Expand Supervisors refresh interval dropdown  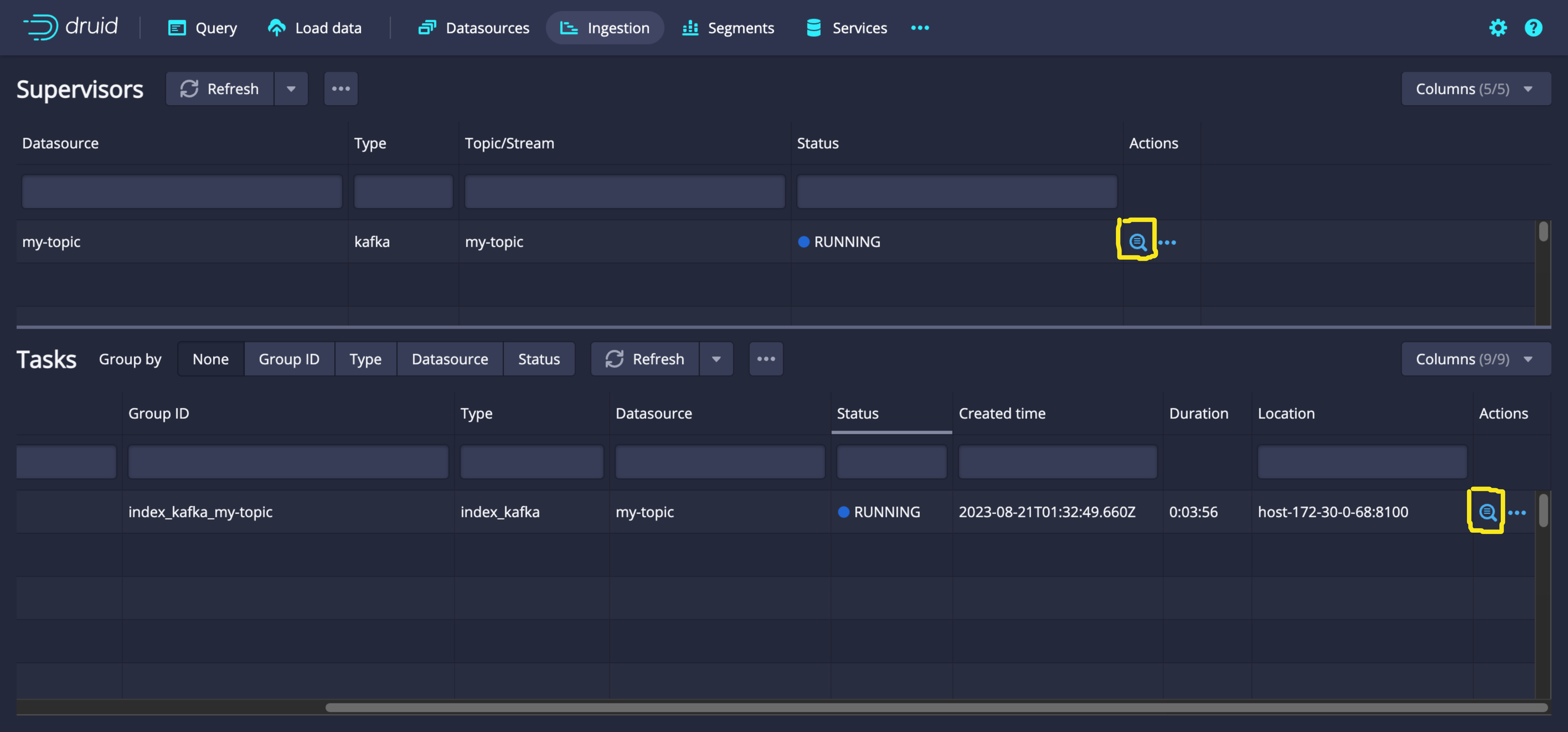tap(291, 89)
